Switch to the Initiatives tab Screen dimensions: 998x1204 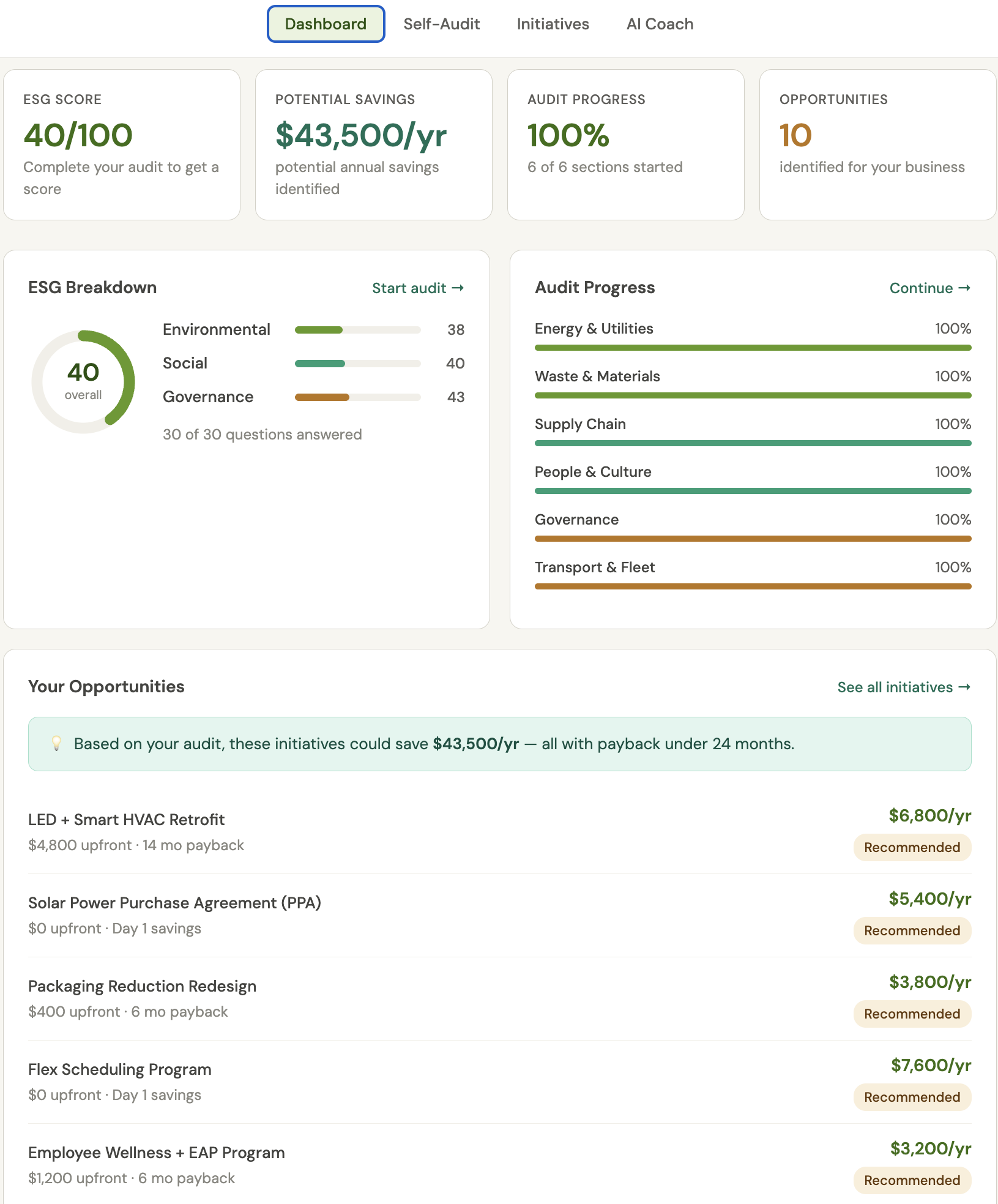click(x=553, y=24)
